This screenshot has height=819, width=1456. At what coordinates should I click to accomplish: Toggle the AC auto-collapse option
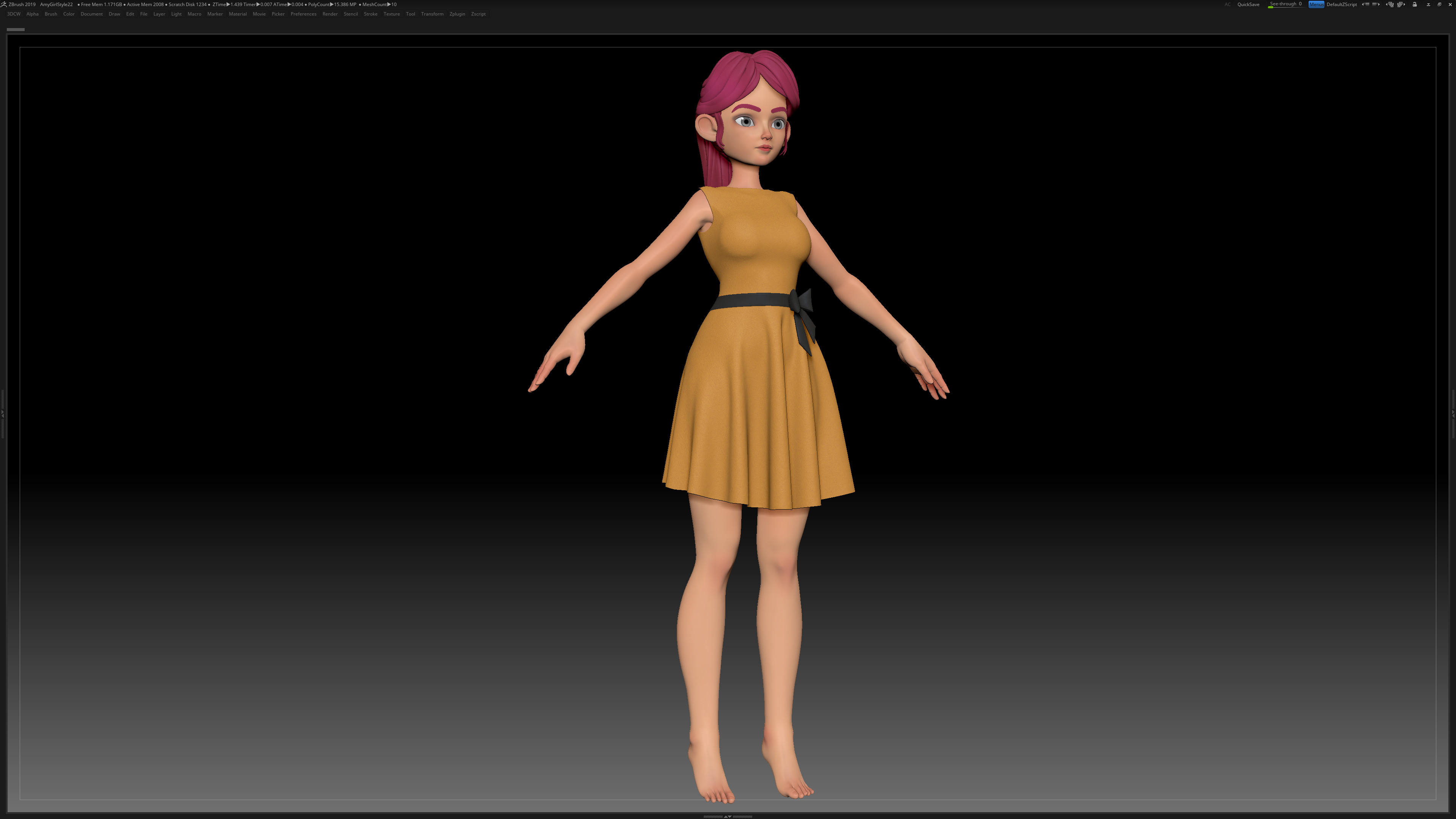[1227, 5]
